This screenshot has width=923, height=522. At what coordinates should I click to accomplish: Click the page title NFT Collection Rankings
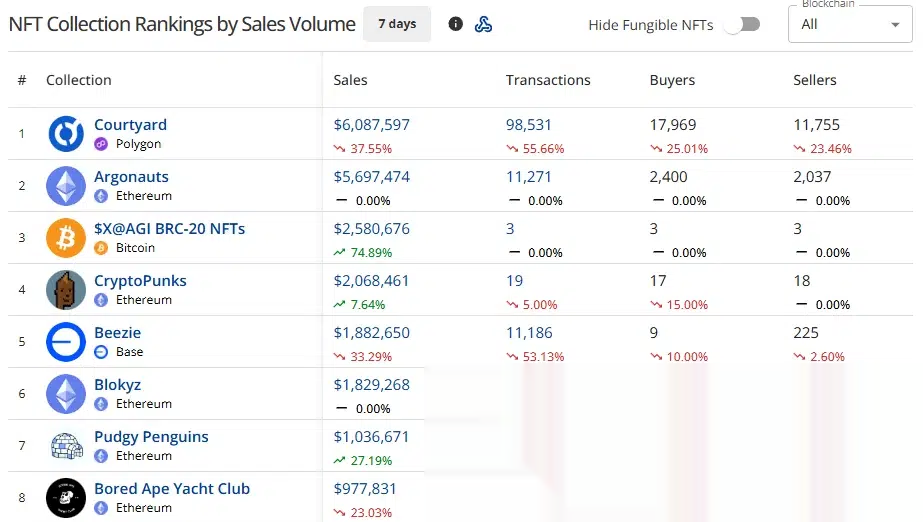182,24
